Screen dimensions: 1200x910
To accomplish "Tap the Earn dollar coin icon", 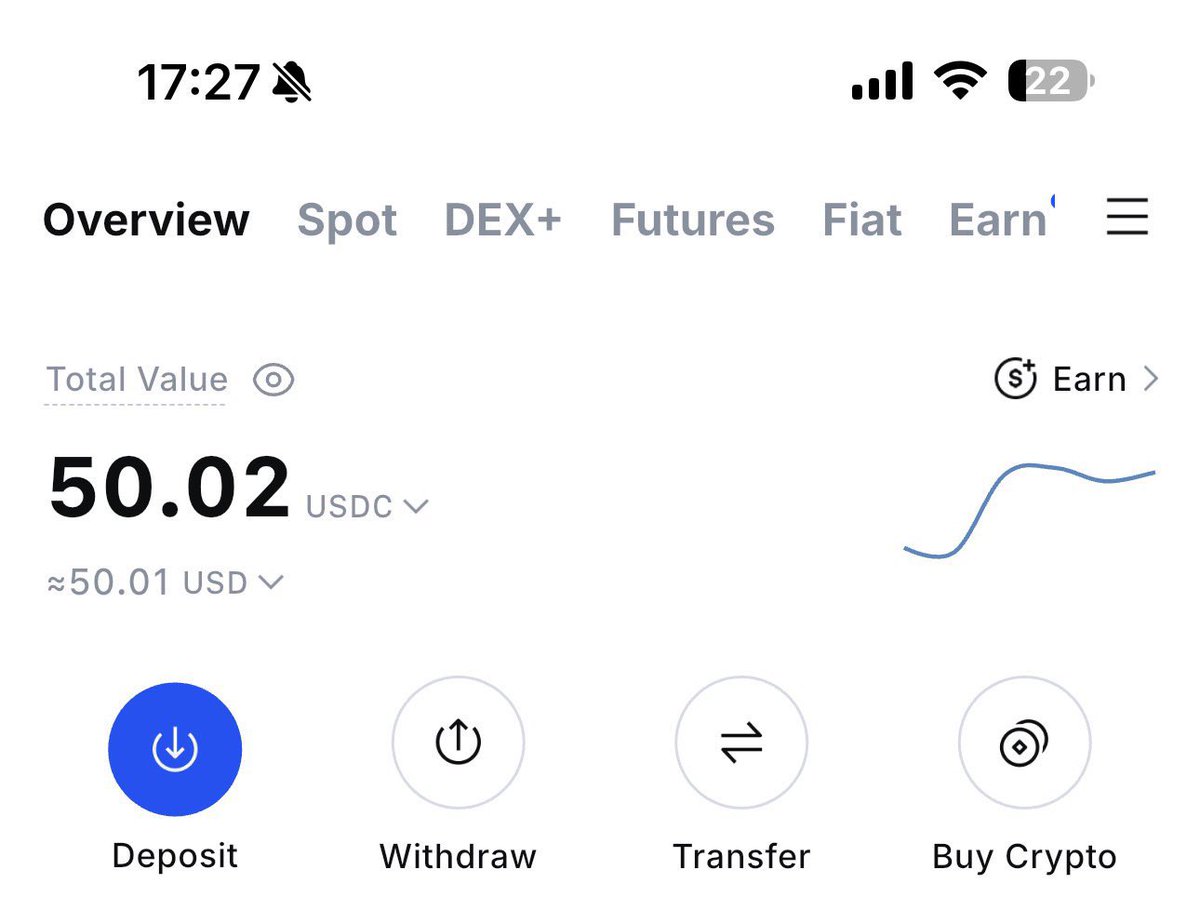I will [x=1015, y=380].
